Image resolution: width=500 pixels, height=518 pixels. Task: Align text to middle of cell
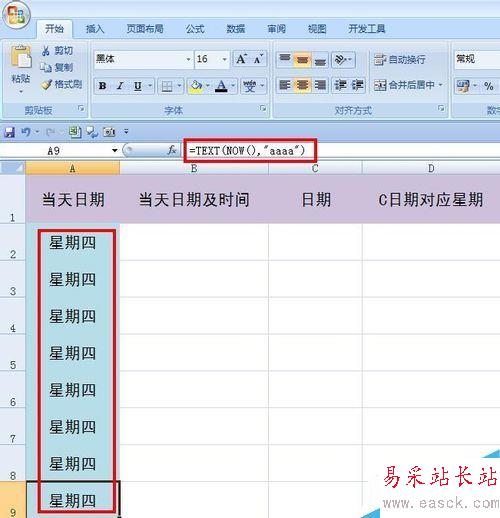(x=302, y=60)
